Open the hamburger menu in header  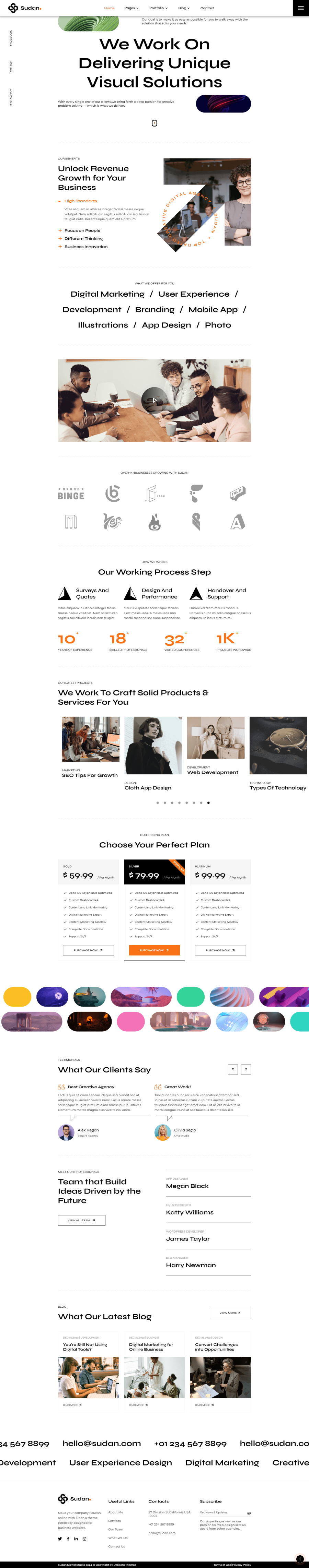pyautogui.click(x=300, y=8)
